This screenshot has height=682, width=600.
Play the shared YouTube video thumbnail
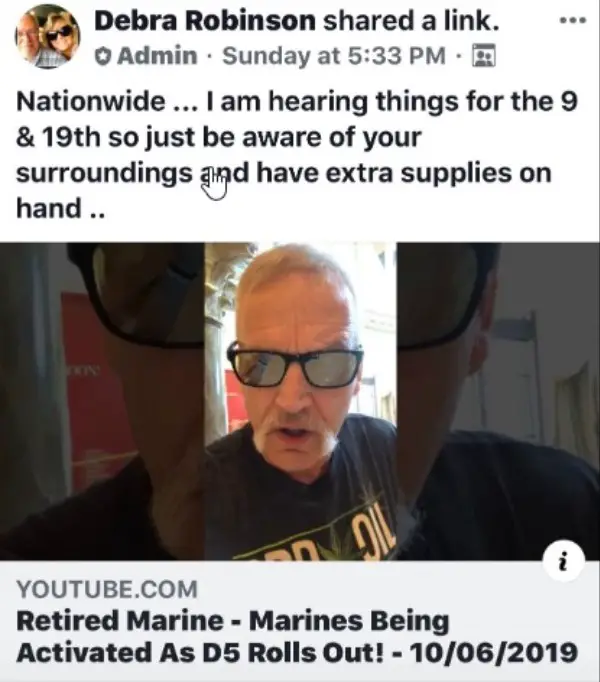(300, 401)
